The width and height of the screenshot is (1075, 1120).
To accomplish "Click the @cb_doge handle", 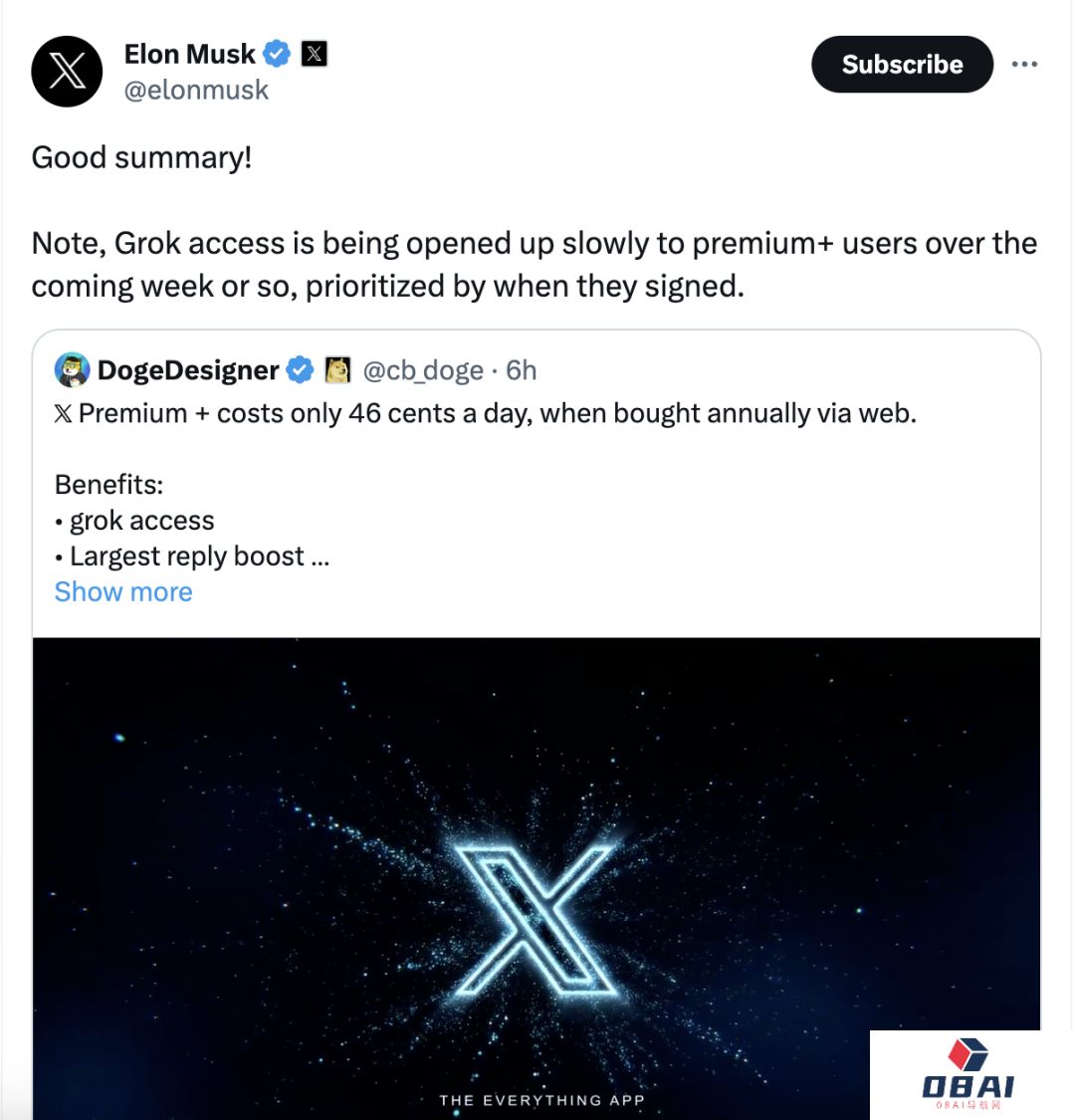I will [x=423, y=370].
